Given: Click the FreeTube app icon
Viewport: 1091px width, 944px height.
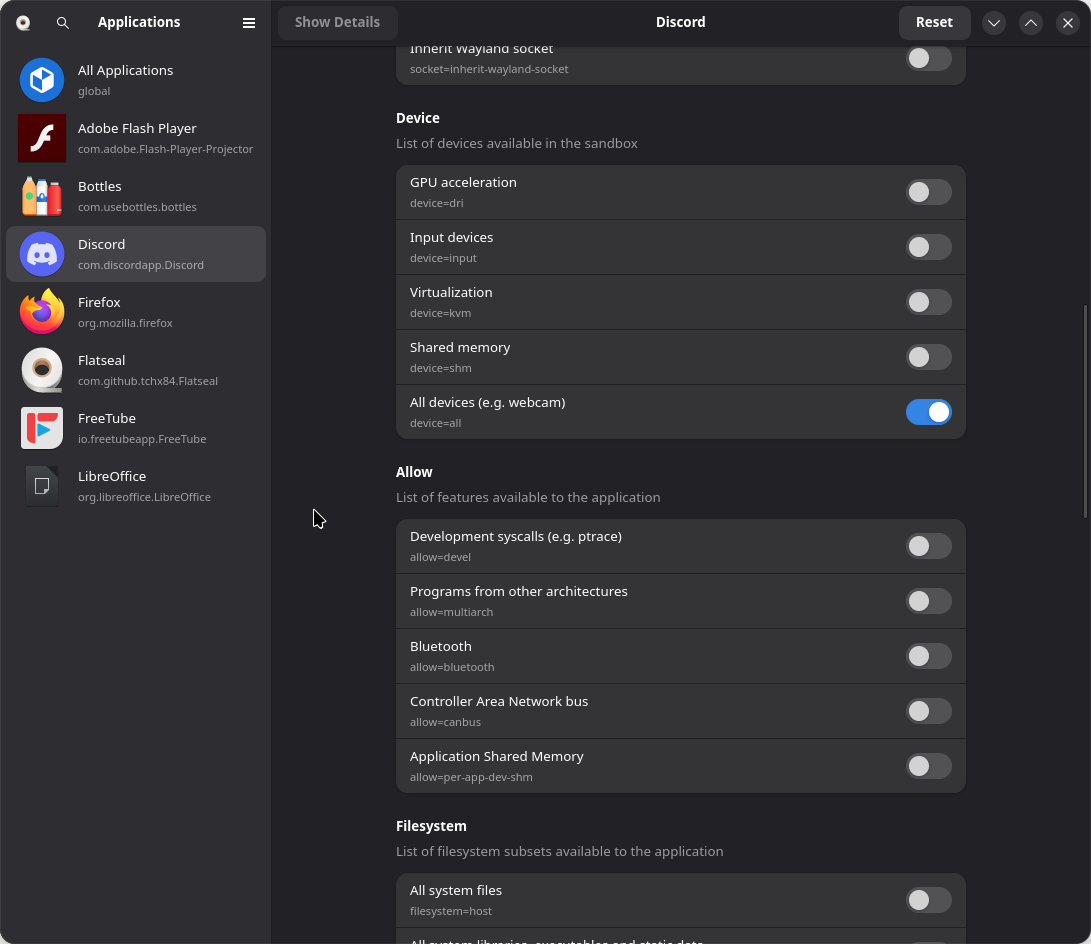Looking at the screenshot, I should (x=42, y=428).
